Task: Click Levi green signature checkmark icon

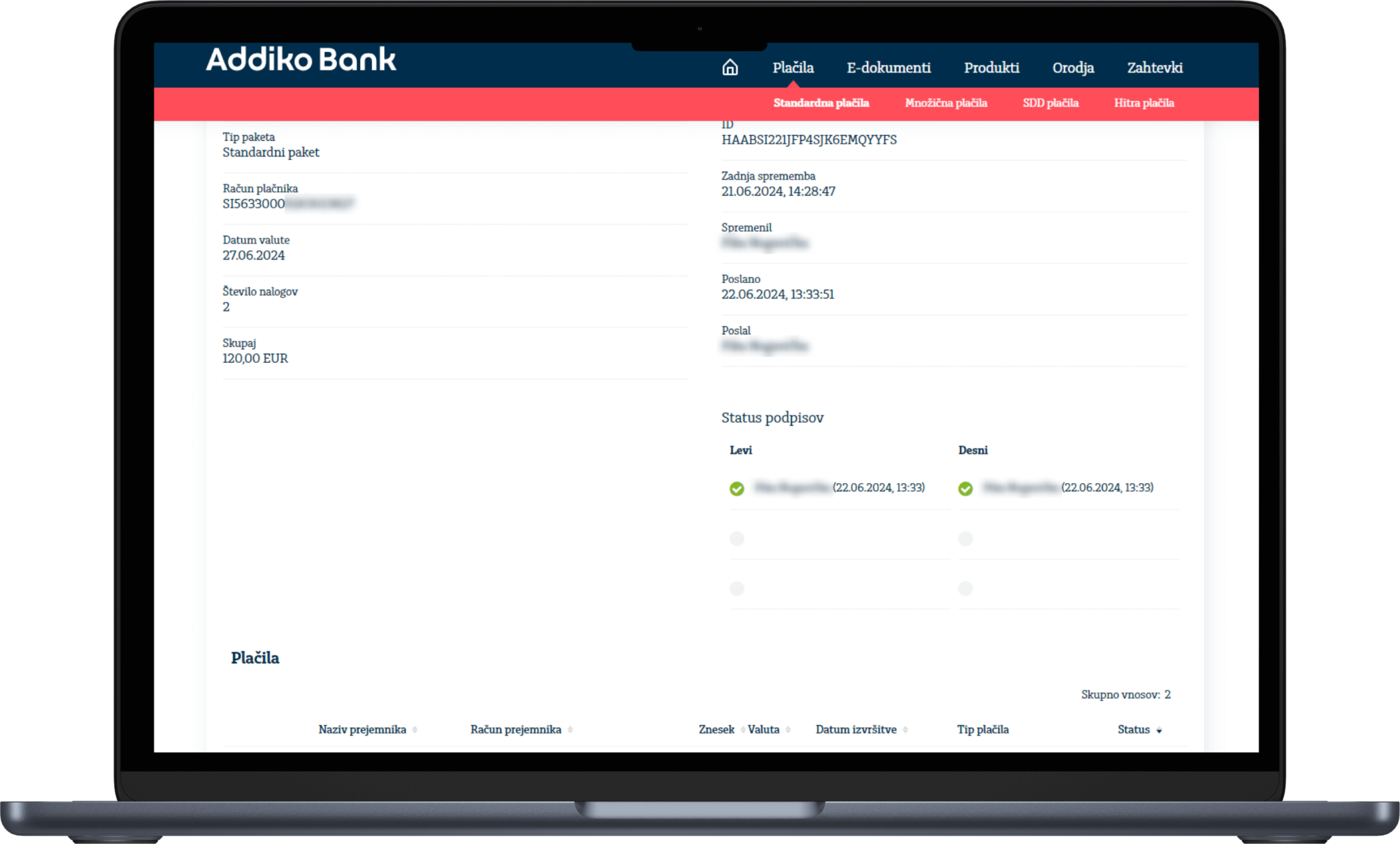Action: point(736,489)
